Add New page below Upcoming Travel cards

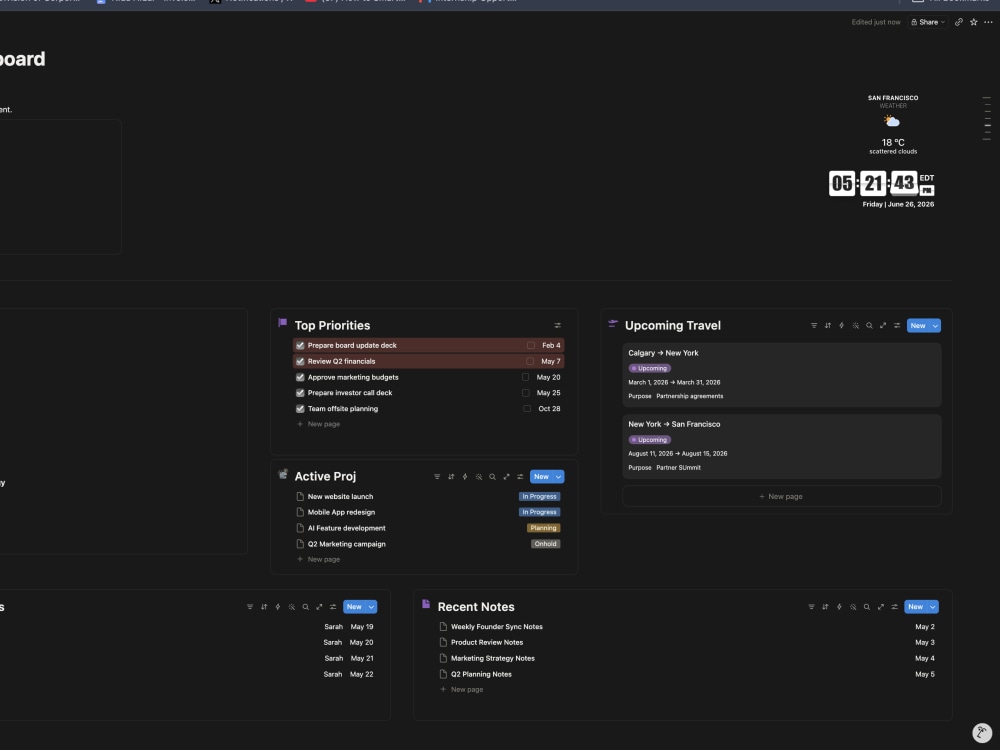point(781,496)
